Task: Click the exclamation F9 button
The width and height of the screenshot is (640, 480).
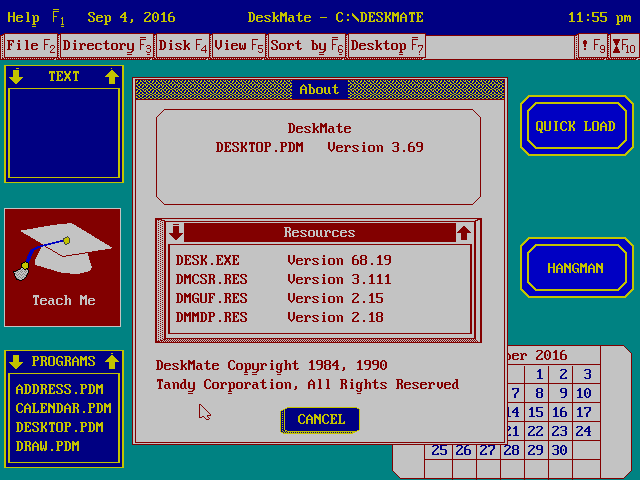Action: coord(592,46)
